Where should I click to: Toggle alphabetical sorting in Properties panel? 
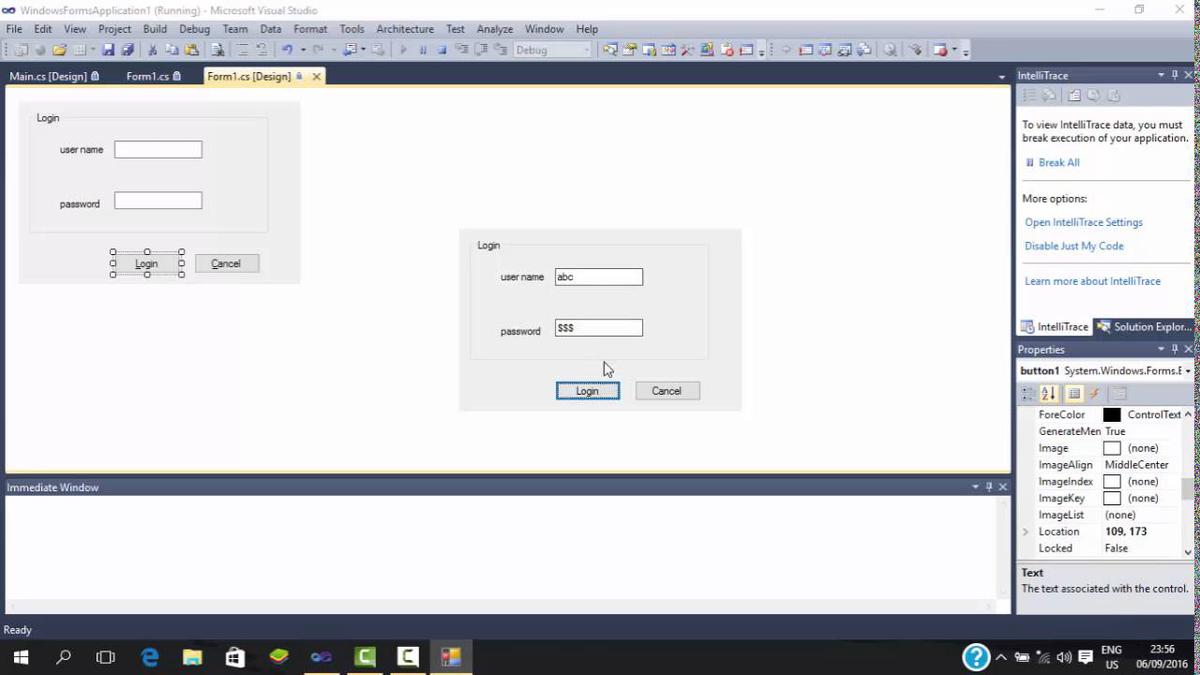tap(1047, 393)
